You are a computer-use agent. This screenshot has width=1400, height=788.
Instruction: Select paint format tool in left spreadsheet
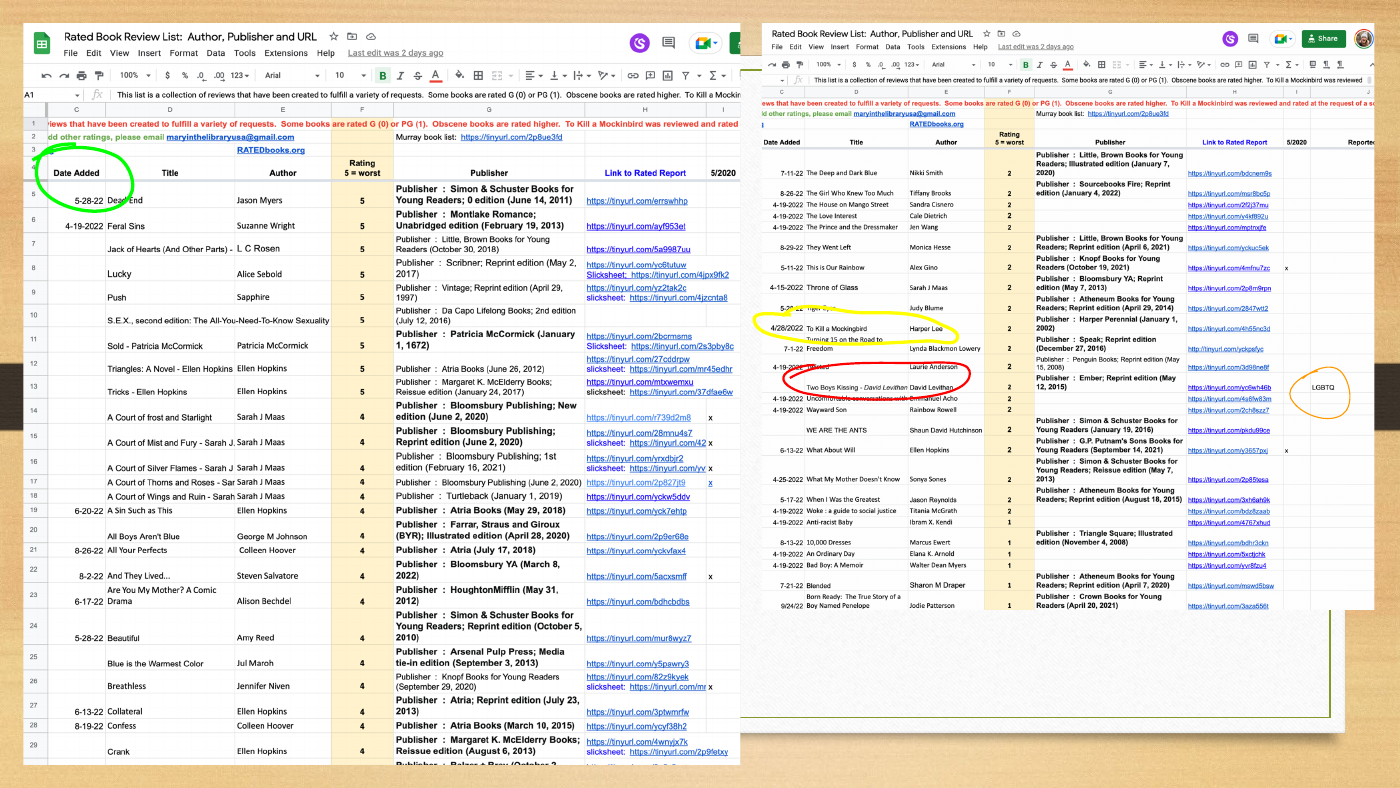pyautogui.click(x=98, y=75)
